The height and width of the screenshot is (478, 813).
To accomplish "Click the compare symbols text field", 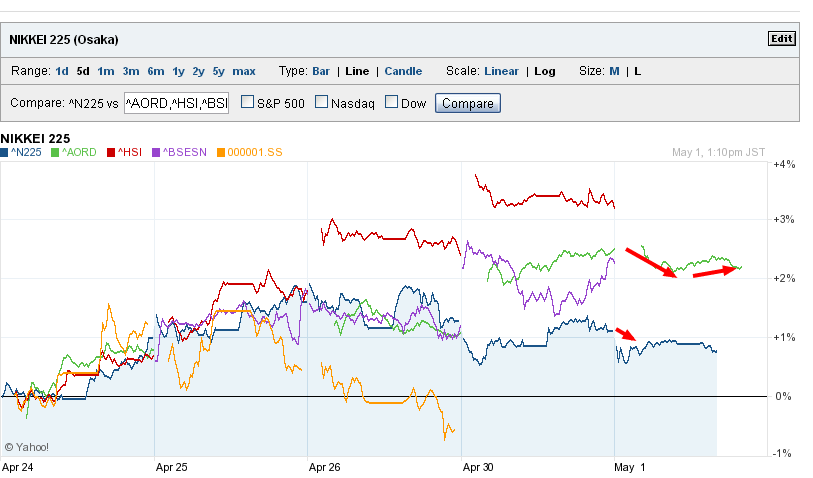I will [176, 103].
